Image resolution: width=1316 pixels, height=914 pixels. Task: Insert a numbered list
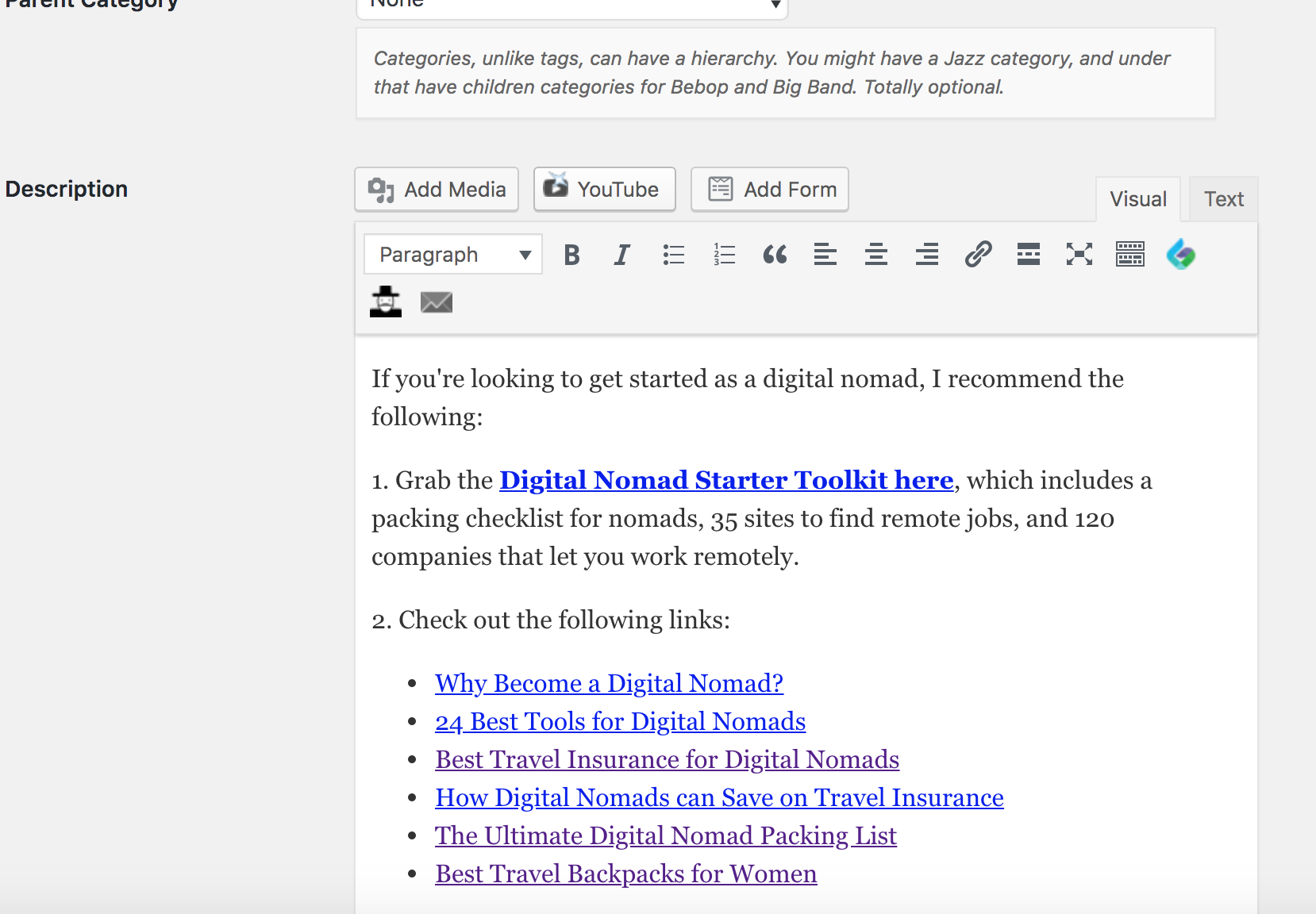pyautogui.click(x=724, y=255)
